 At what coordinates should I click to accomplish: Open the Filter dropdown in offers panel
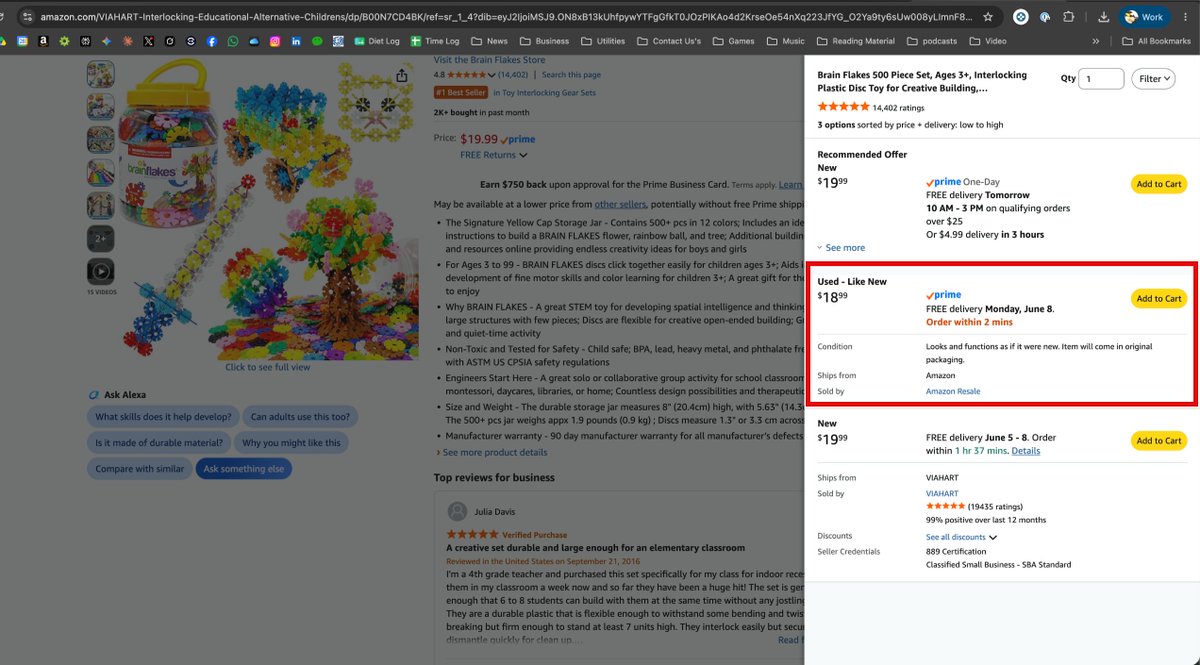coord(1153,79)
